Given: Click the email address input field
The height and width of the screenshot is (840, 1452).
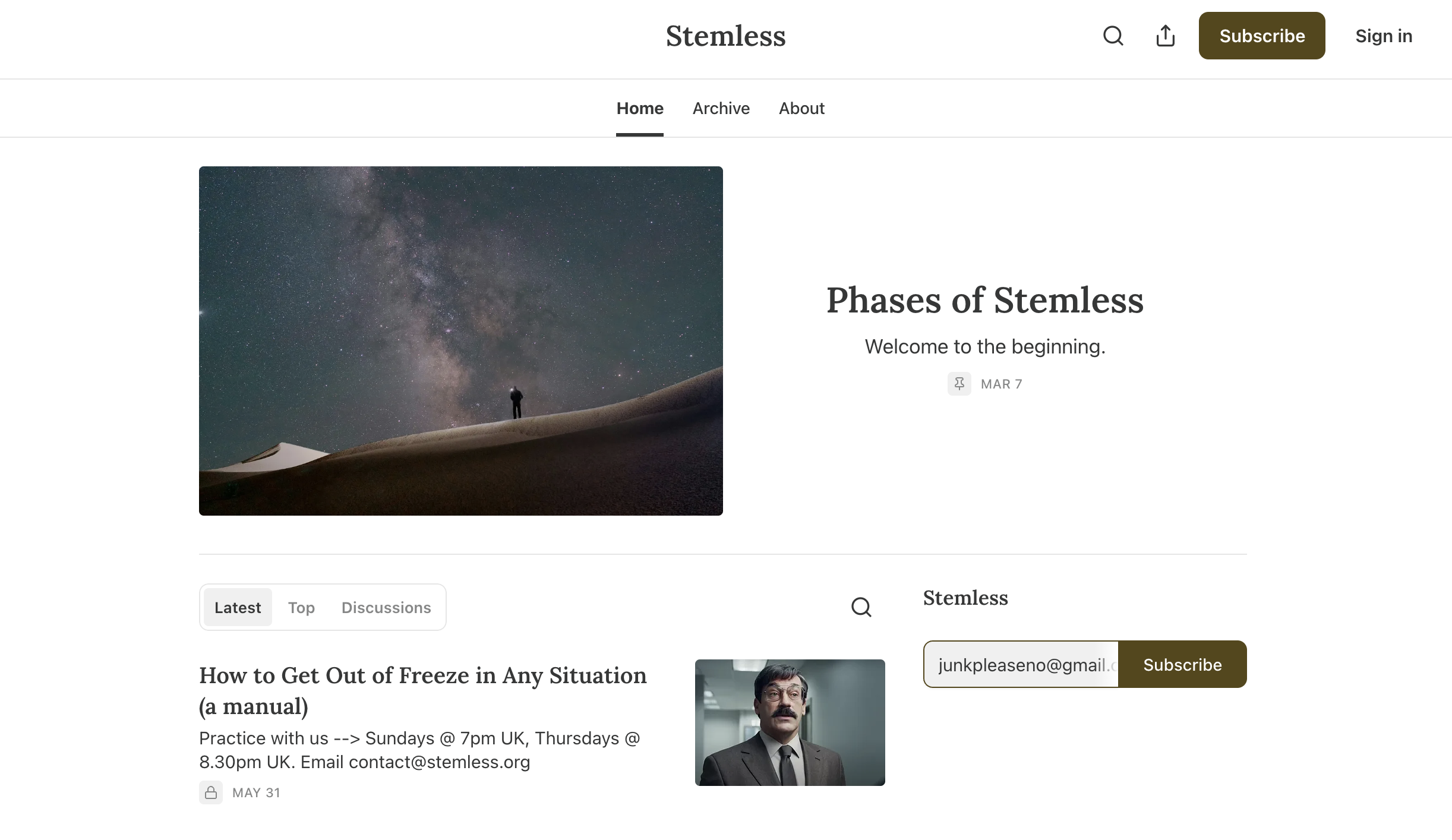Looking at the screenshot, I should (x=1022, y=664).
